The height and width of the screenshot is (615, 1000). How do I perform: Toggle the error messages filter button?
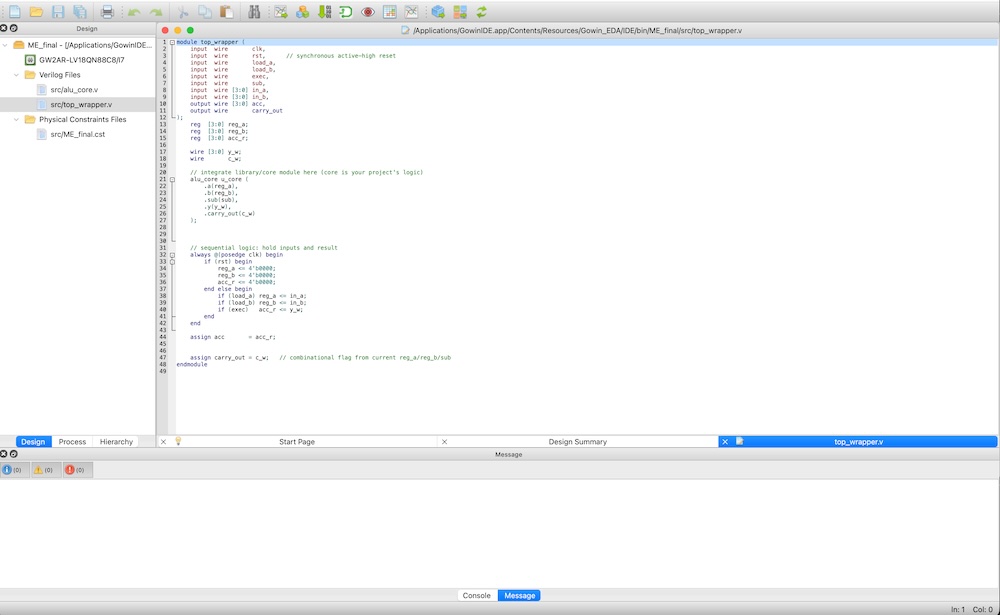(76, 469)
